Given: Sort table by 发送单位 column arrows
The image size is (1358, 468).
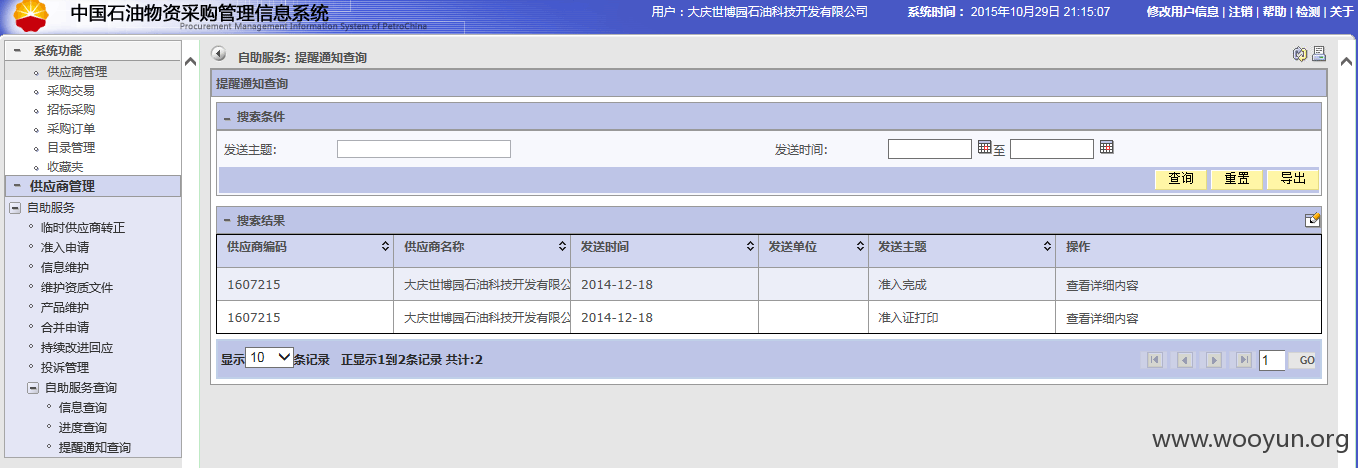Looking at the screenshot, I should (861, 246).
